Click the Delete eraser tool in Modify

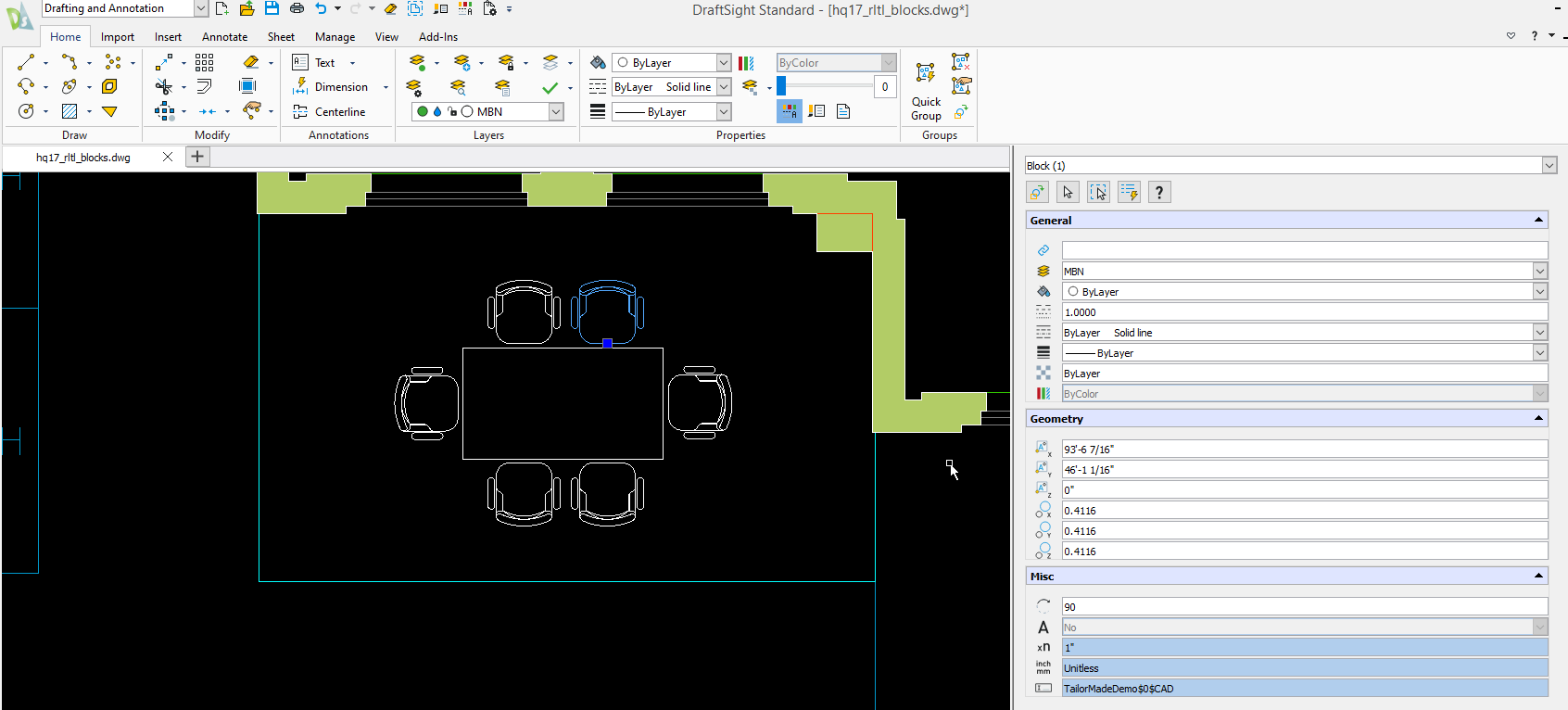tap(251, 62)
